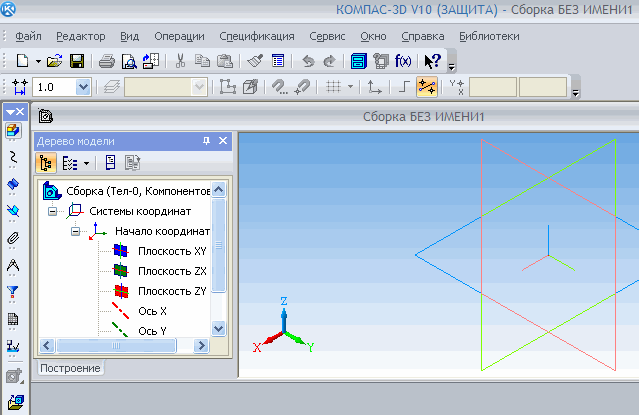Click the tree relations icon
The image size is (639, 415).
pyautogui.click(x=132, y=163)
